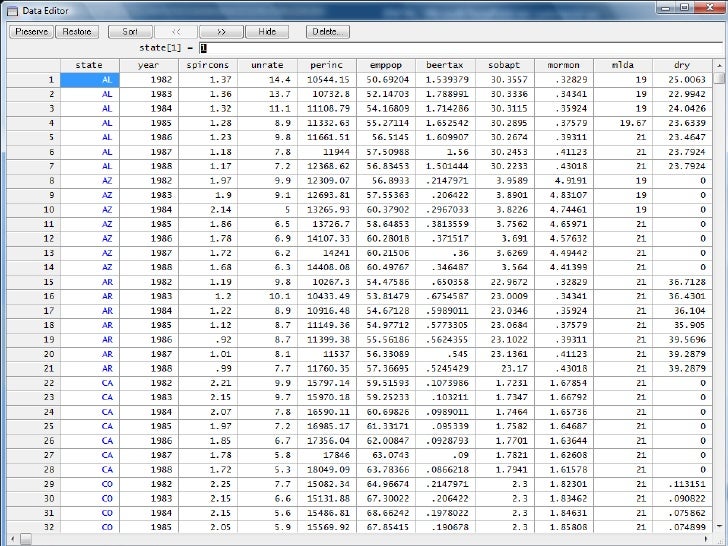Screen dimensions: 728x546
Task: Click the Preserve button
Action: coord(32,32)
